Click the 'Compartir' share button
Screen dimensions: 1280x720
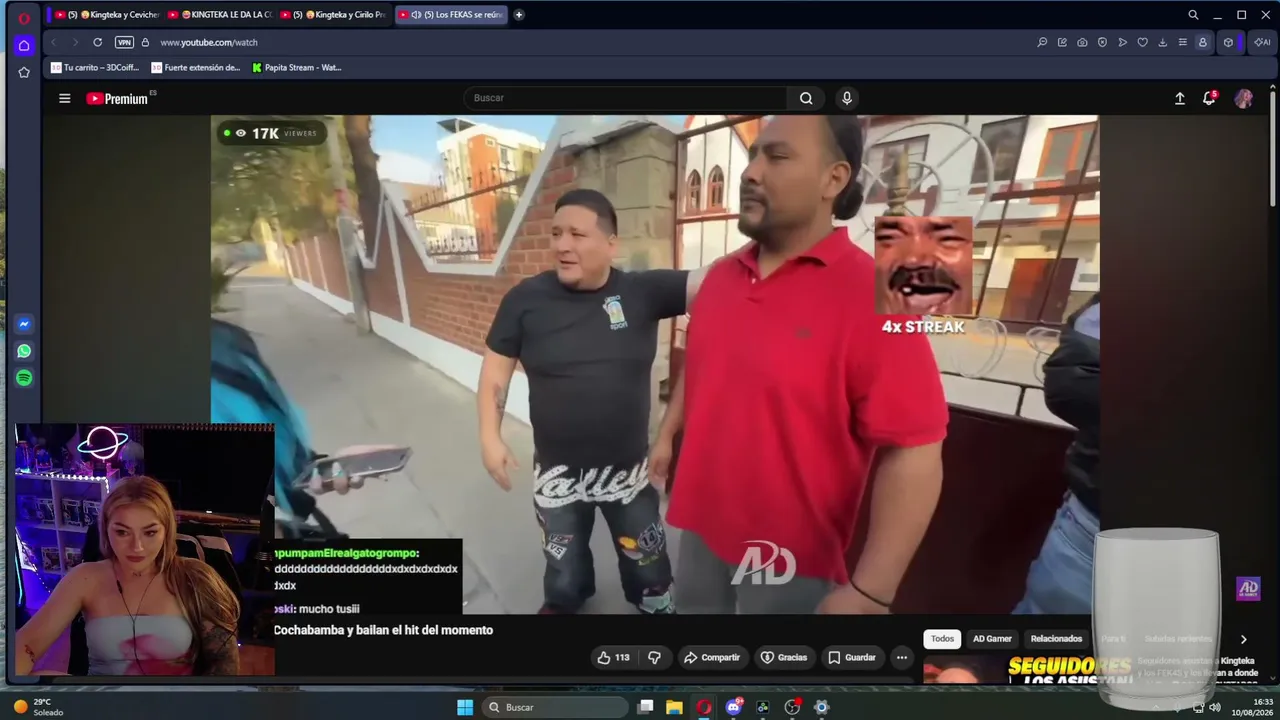(x=712, y=657)
